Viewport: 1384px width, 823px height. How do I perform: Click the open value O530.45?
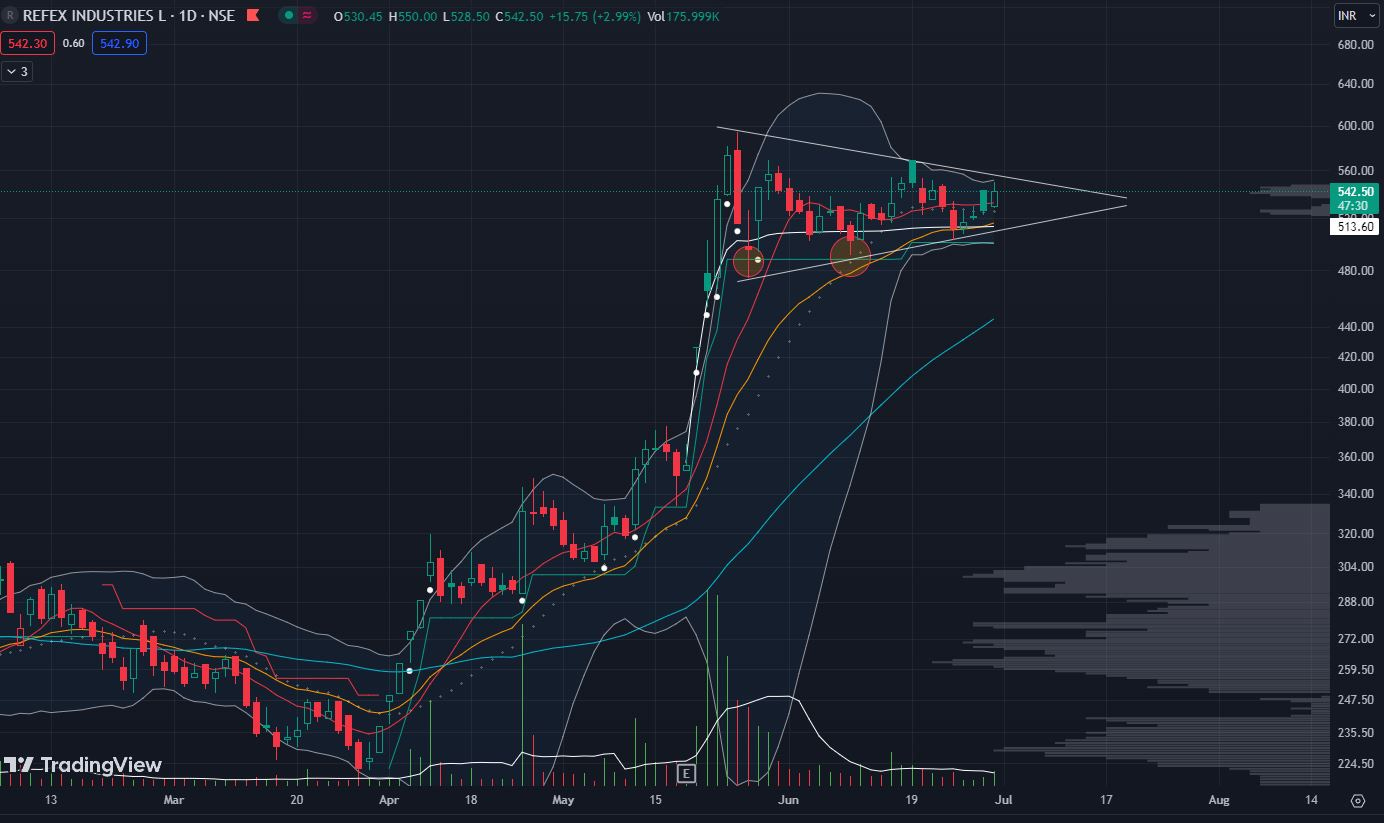coord(359,16)
